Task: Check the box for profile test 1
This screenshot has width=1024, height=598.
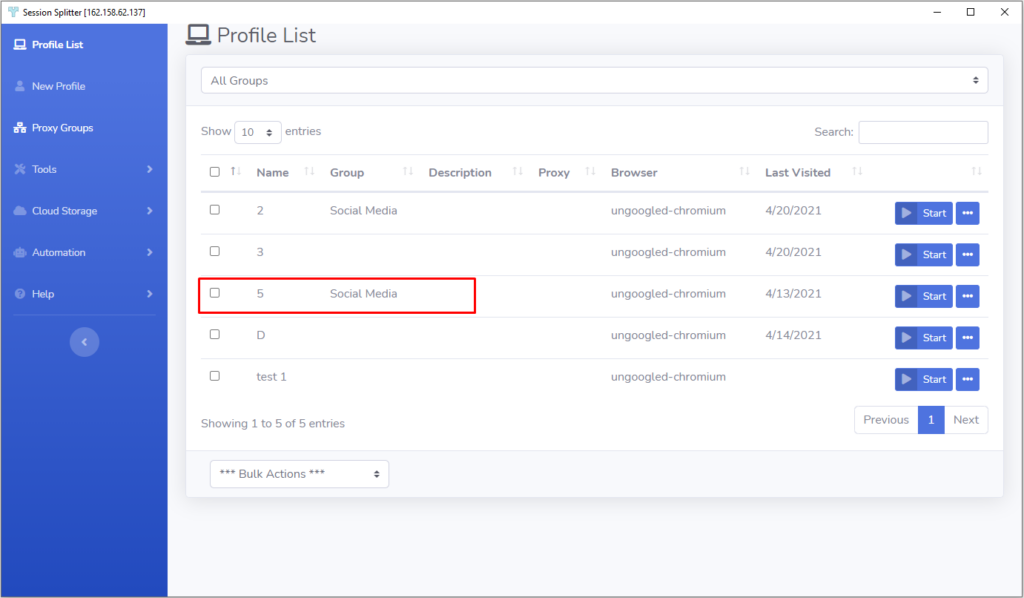Action: click(x=215, y=376)
